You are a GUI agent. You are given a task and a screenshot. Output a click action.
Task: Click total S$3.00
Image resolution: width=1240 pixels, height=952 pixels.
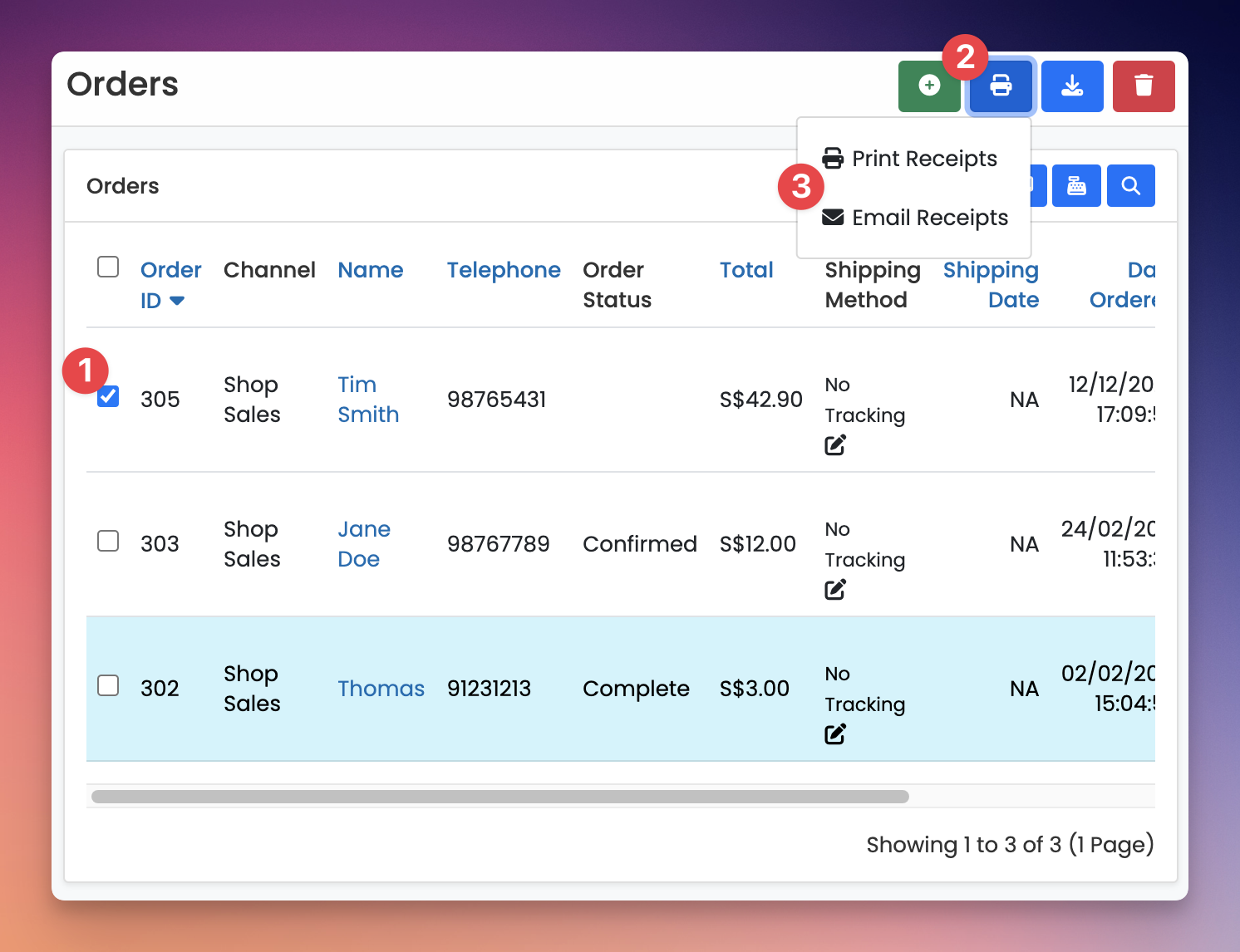click(755, 689)
